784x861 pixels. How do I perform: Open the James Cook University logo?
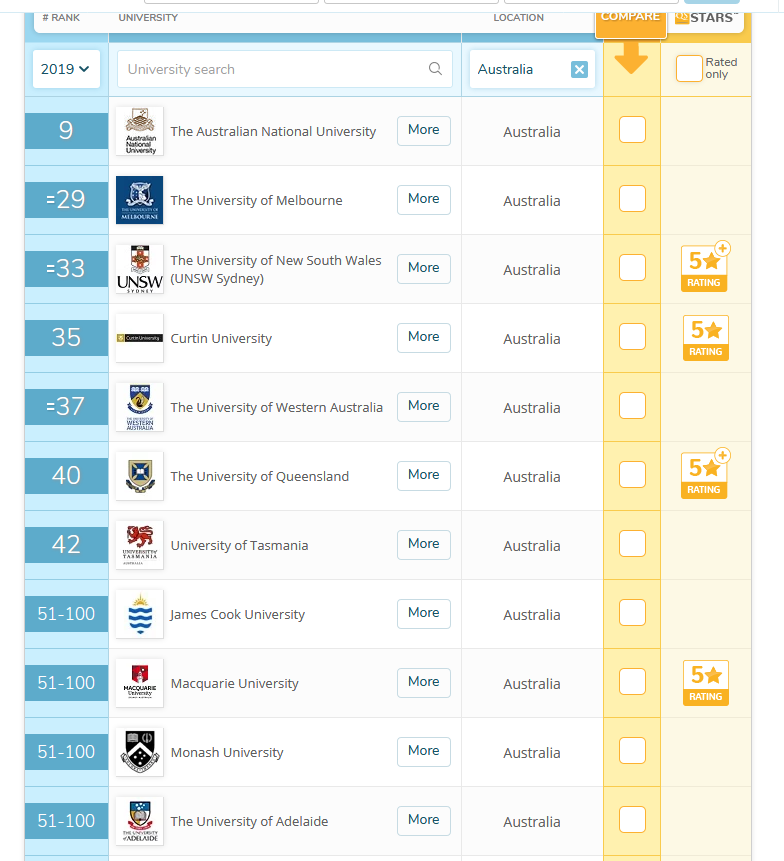point(139,614)
